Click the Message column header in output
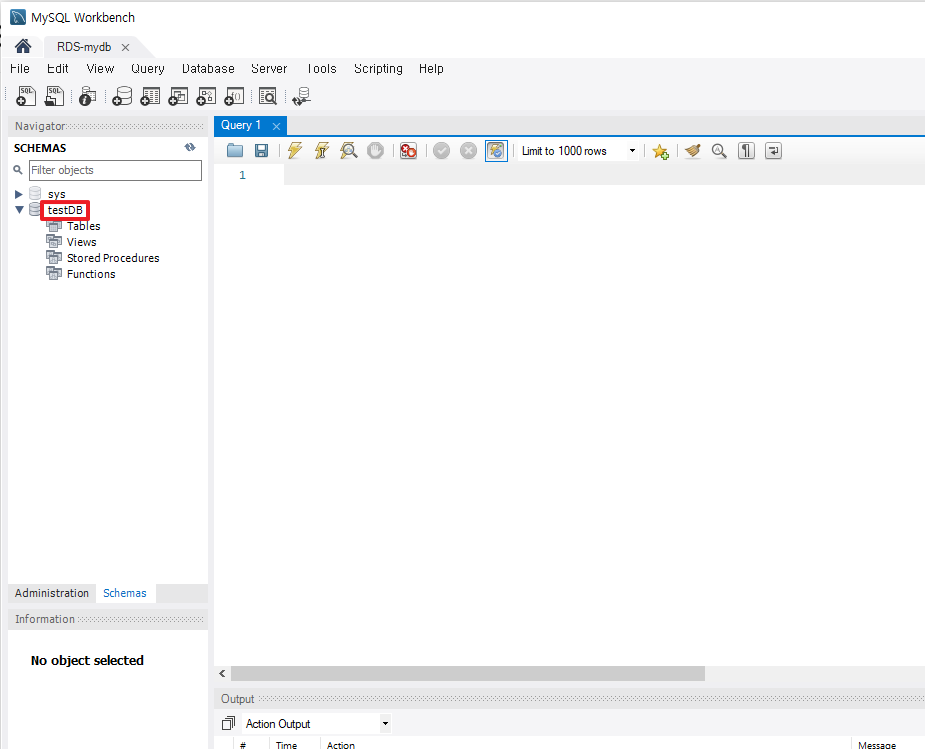Viewport: 925px width, 749px height. click(x=877, y=745)
